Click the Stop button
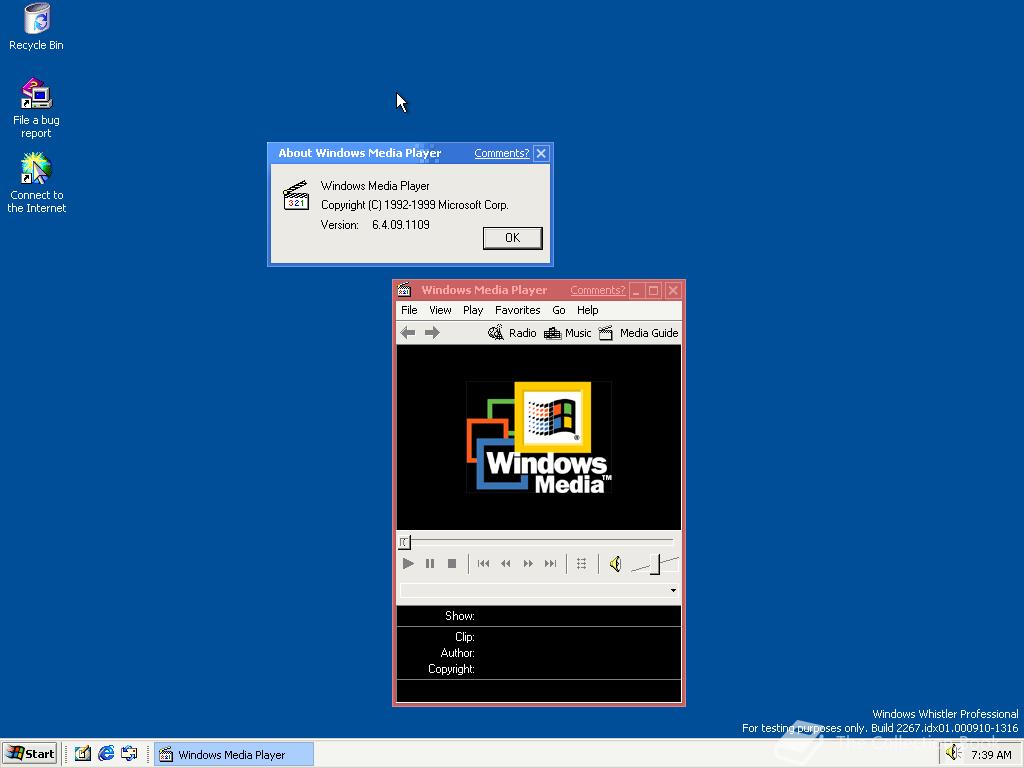The height and width of the screenshot is (768, 1024). point(452,564)
